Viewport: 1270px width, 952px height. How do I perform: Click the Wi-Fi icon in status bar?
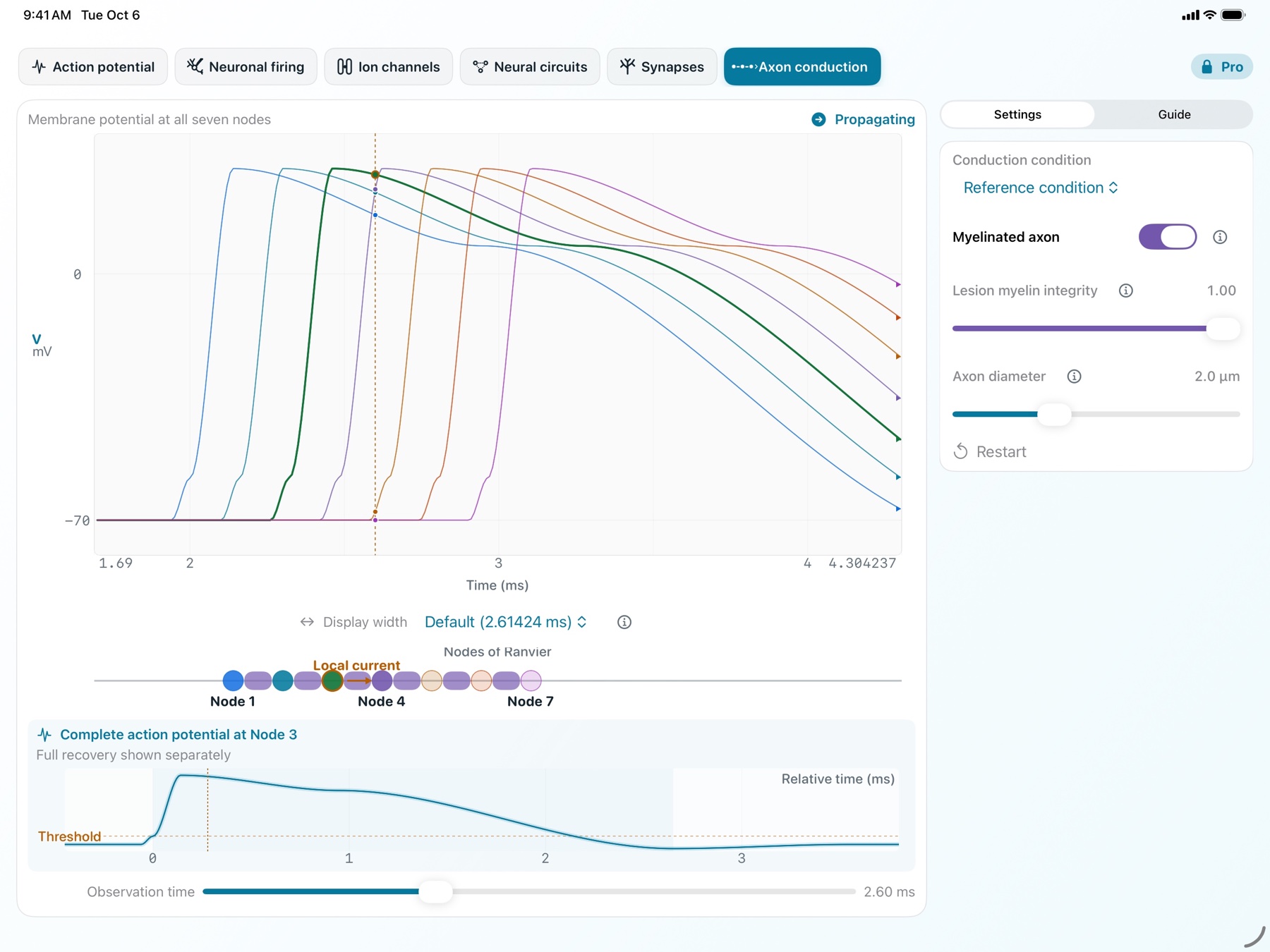tap(1209, 15)
